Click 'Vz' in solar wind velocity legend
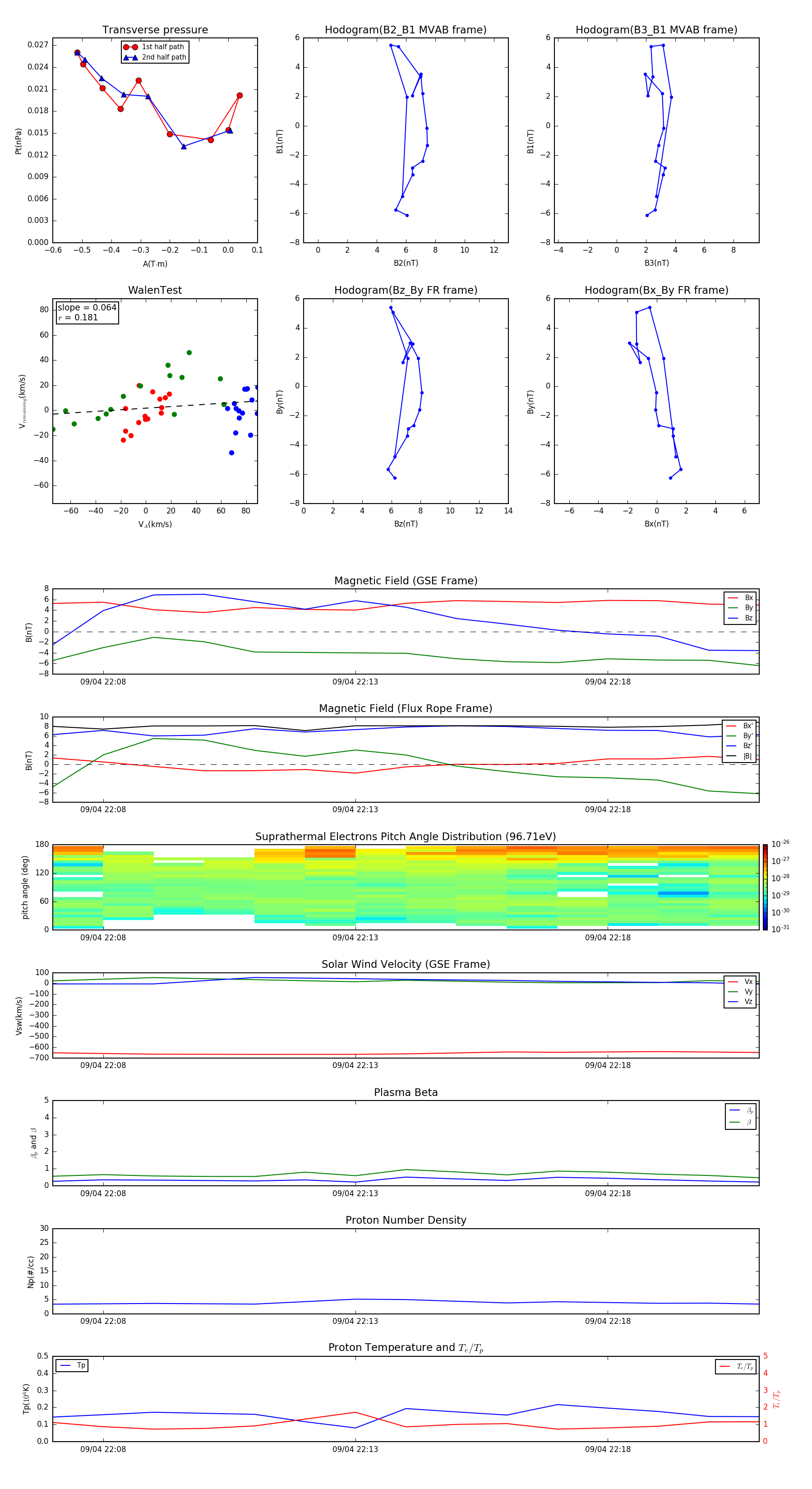 click(x=740, y=1002)
